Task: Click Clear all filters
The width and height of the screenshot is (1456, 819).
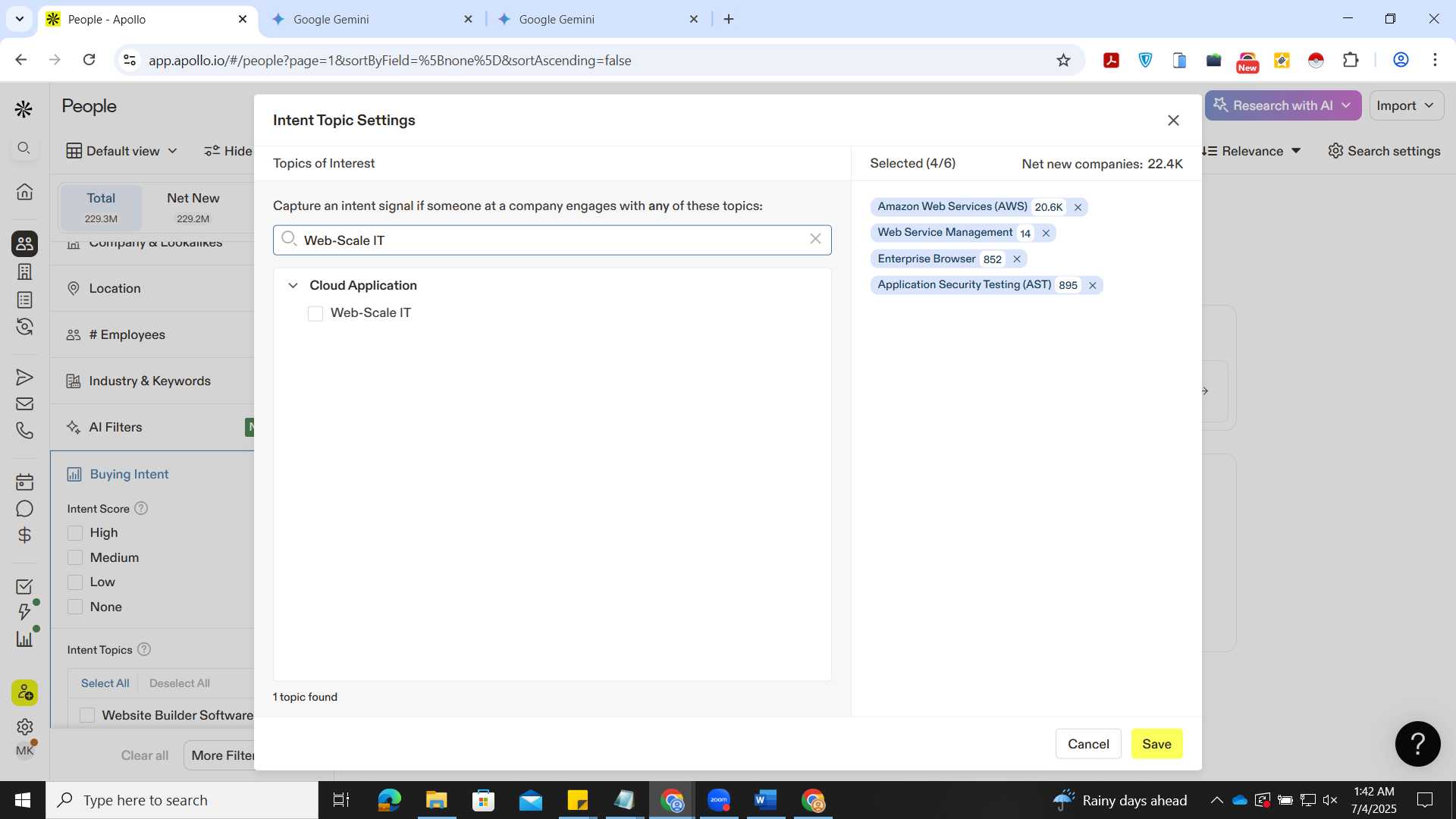Action: tap(145, 755)
